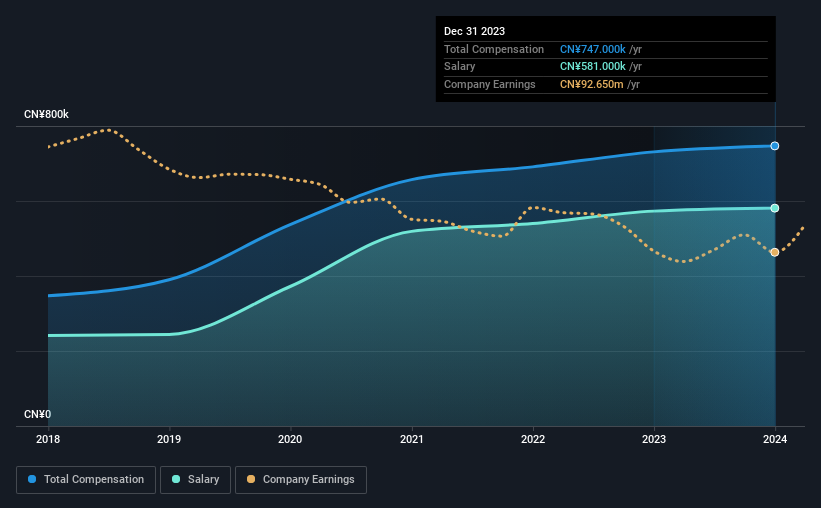821x508 pixels.
Task: Toggle the Salary legend button
Action: tap(195, 480)
